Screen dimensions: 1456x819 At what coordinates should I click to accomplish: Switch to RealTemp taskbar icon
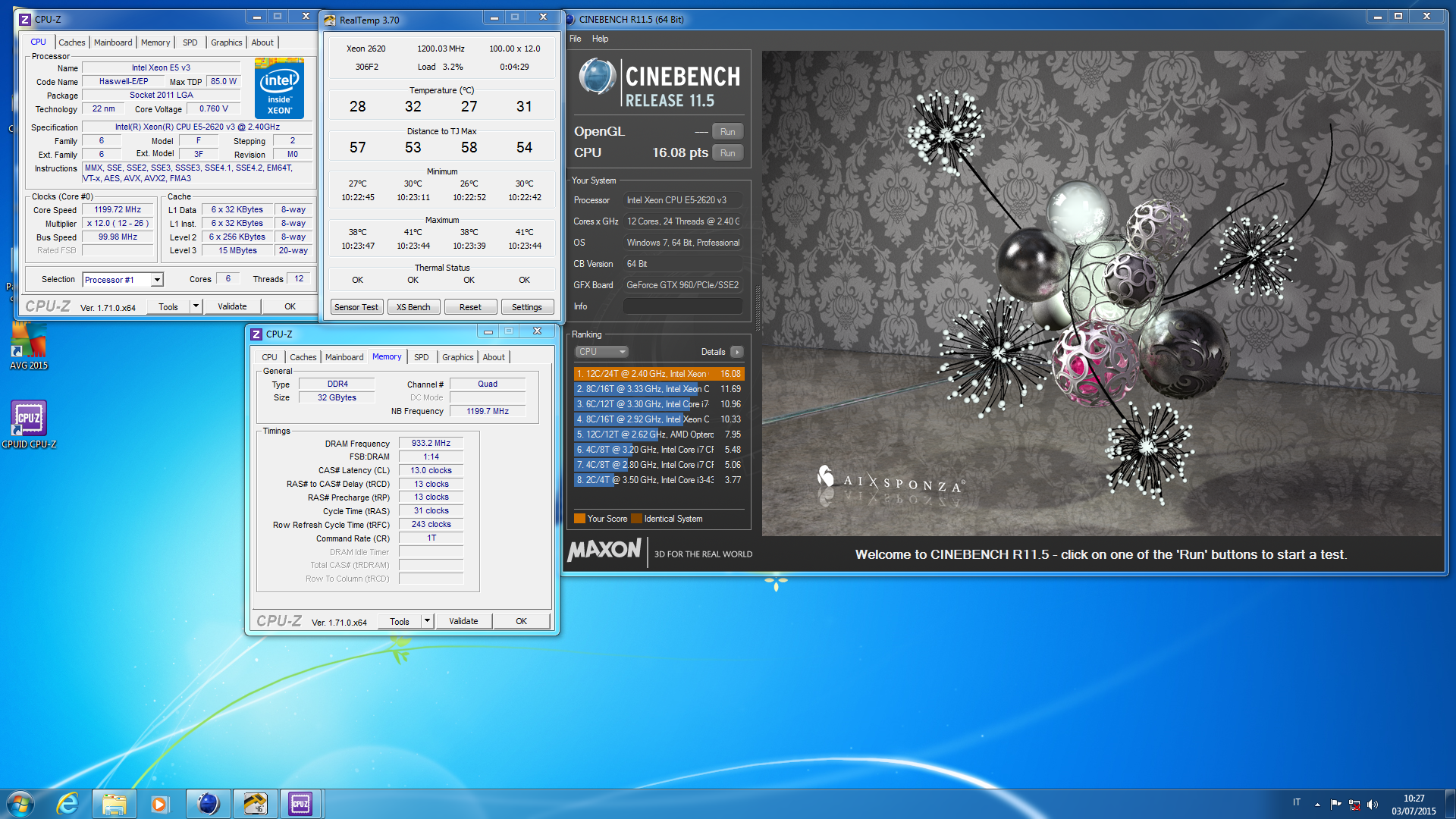click(x=254, y=804)
